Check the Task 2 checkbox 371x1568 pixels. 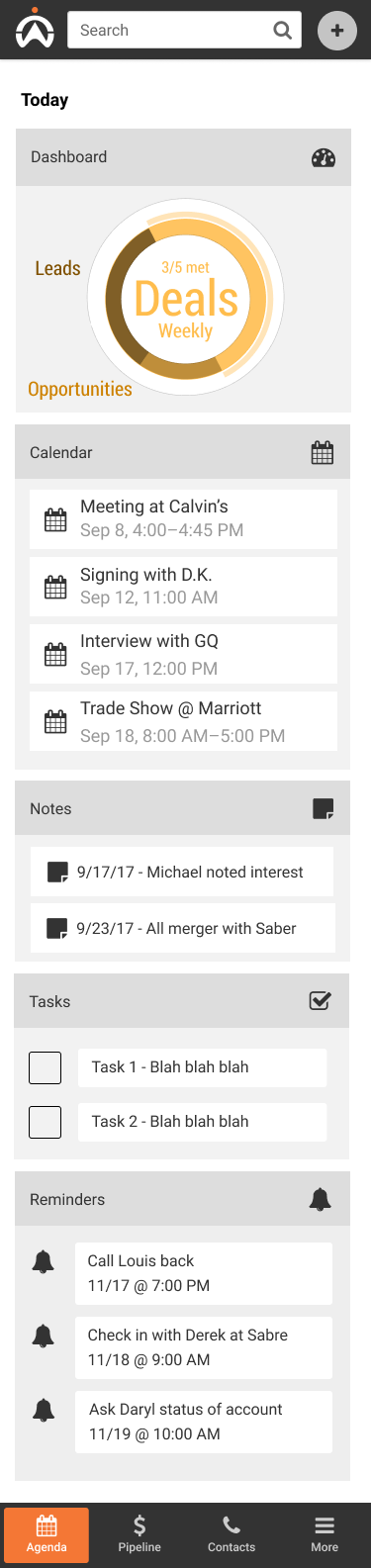pos(46,1122)
